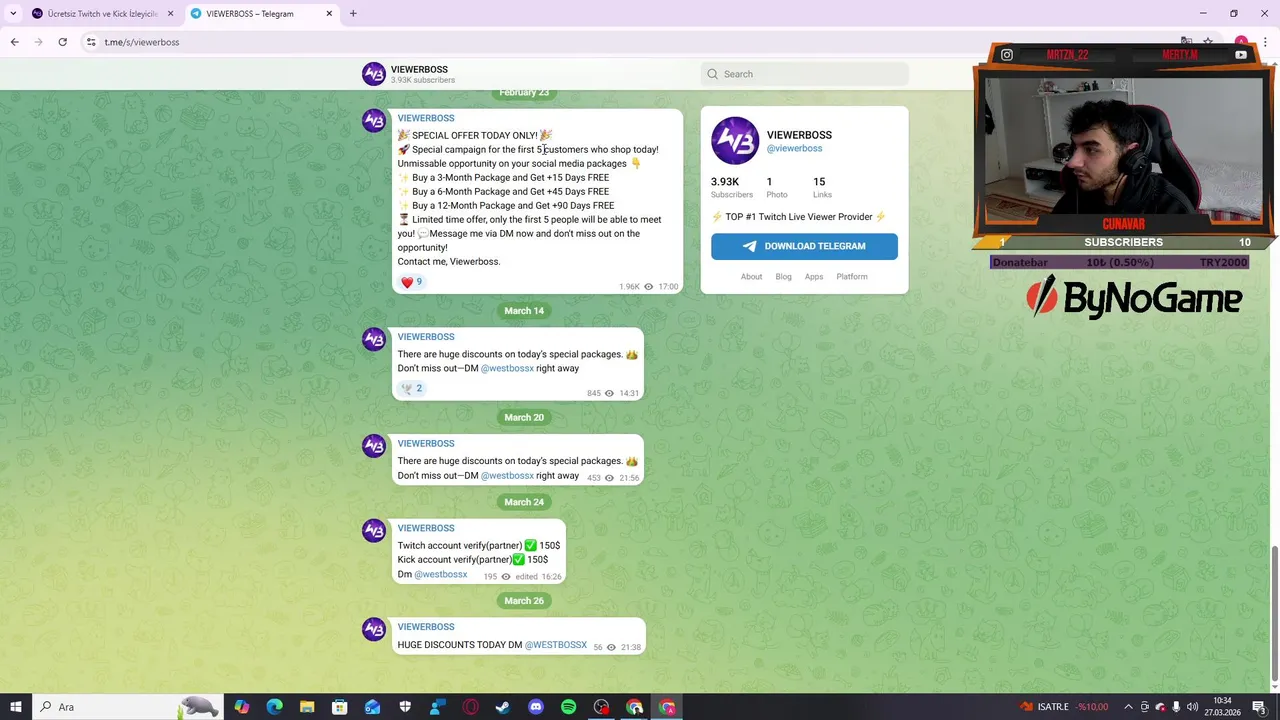Open the large VIEWERBOSS profile logo
Image resolution: width=1280 pixels, height=720 pixels.
tap(735, 141)
